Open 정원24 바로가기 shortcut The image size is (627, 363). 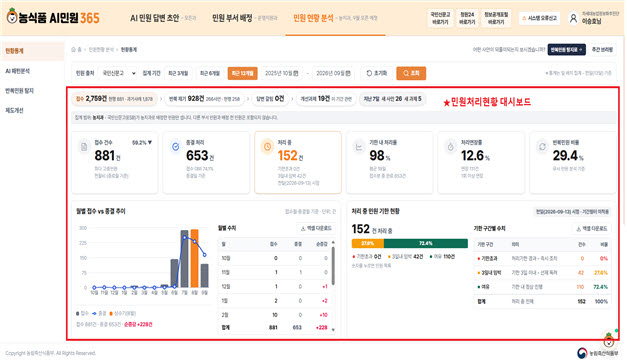click(x=467, y=18)
